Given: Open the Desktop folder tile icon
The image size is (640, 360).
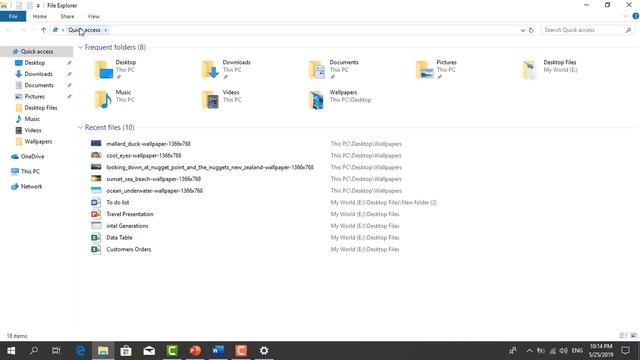Looking at the screenshot, I should click(x=103, y=70).
